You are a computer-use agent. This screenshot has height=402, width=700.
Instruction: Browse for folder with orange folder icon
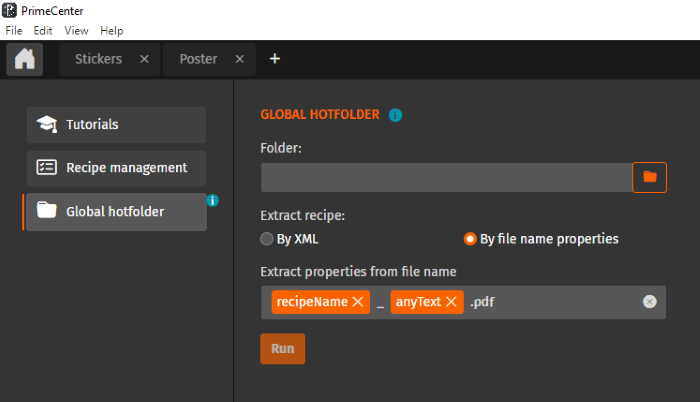point(650,177)
